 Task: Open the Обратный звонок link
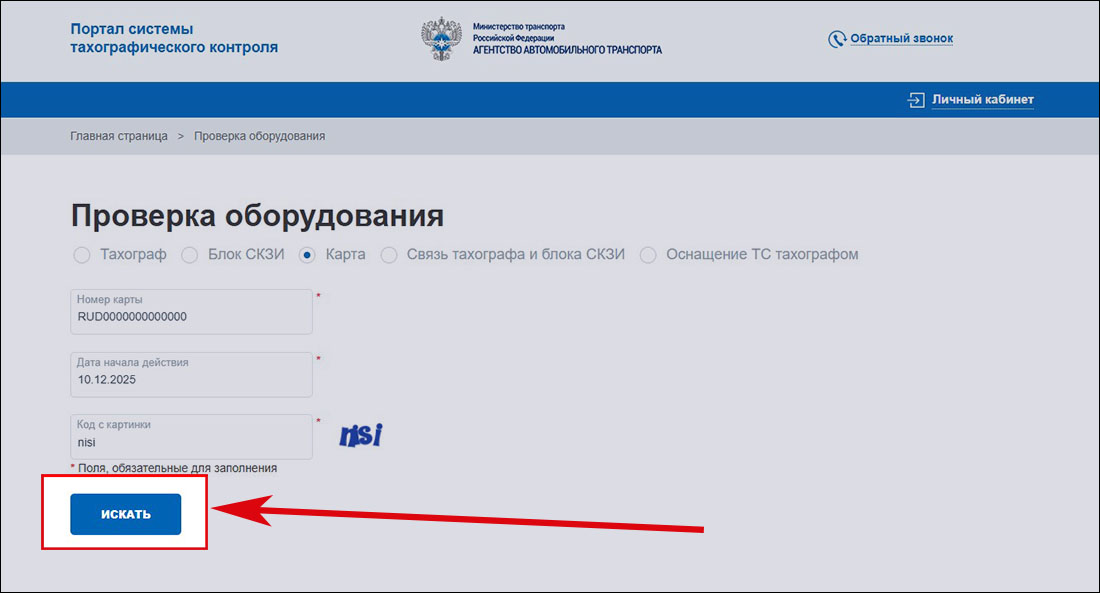[901, 39]
